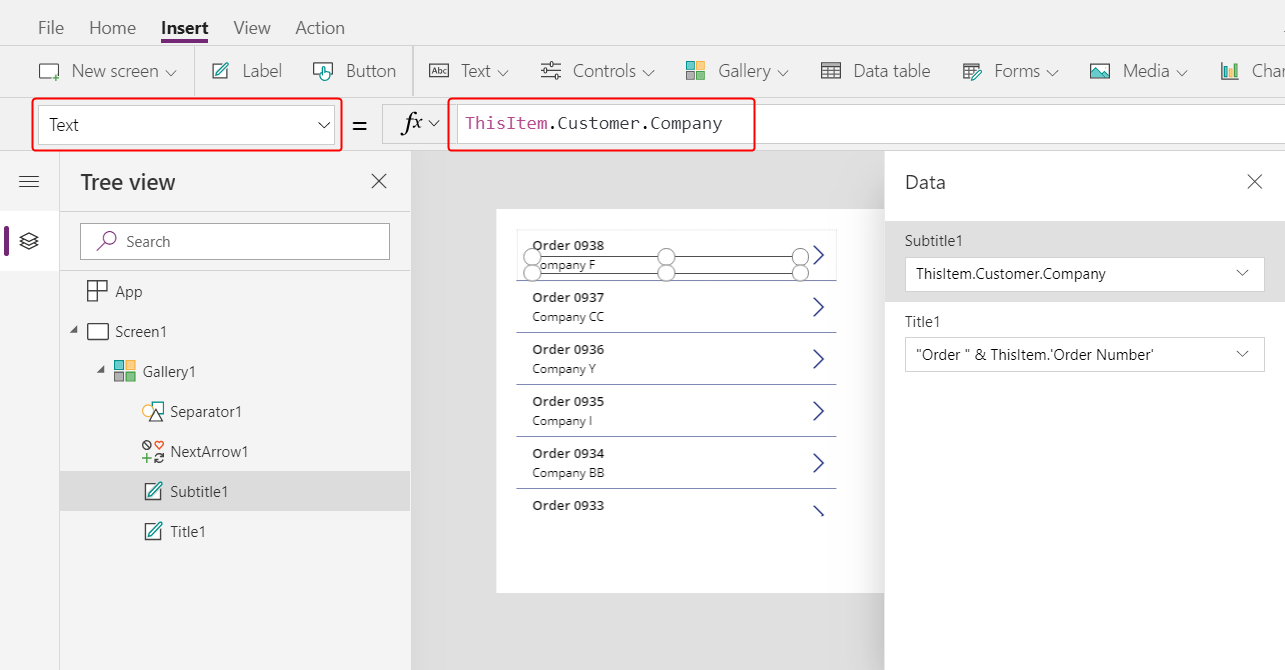Expand the Title1 field dropdown
This screenshot has width=1285, height=670.
1242,354
